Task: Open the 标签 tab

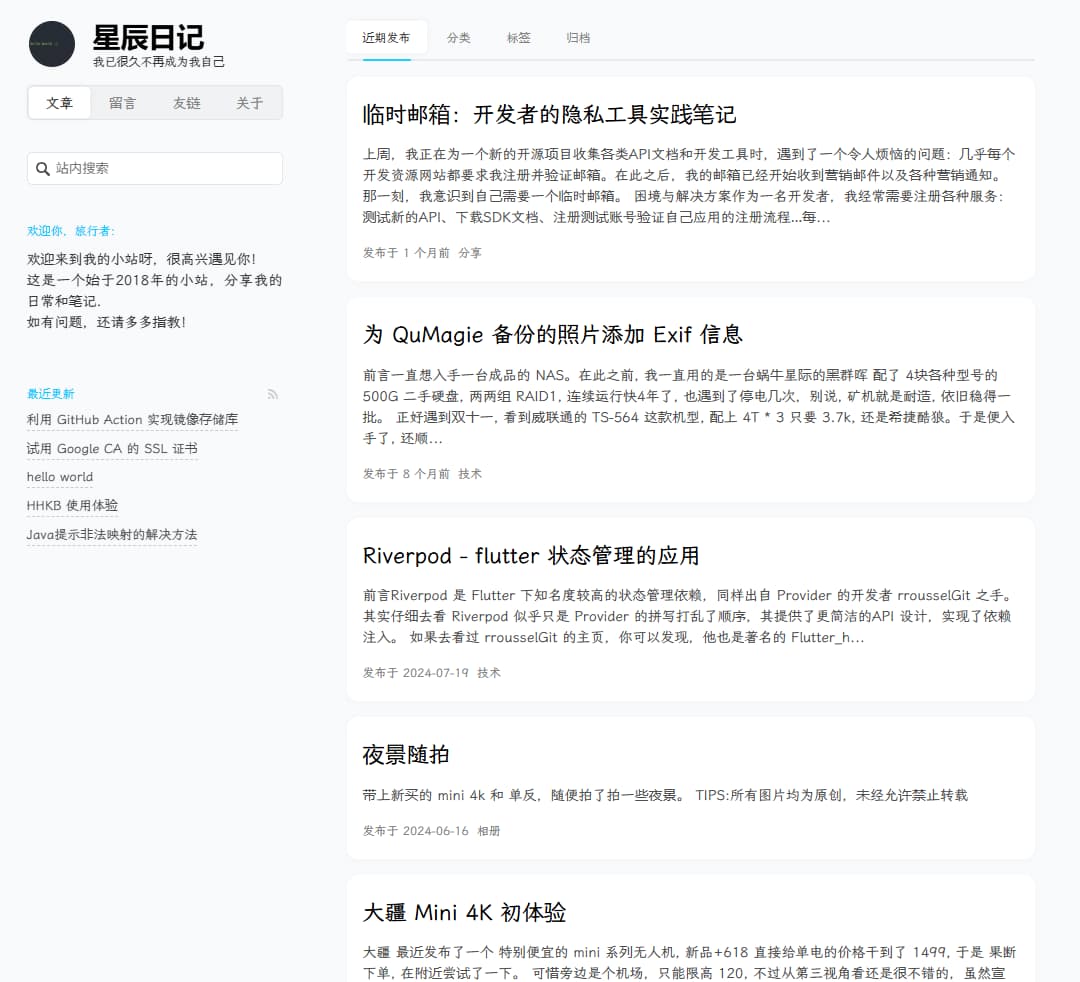Action: (518, 38)
